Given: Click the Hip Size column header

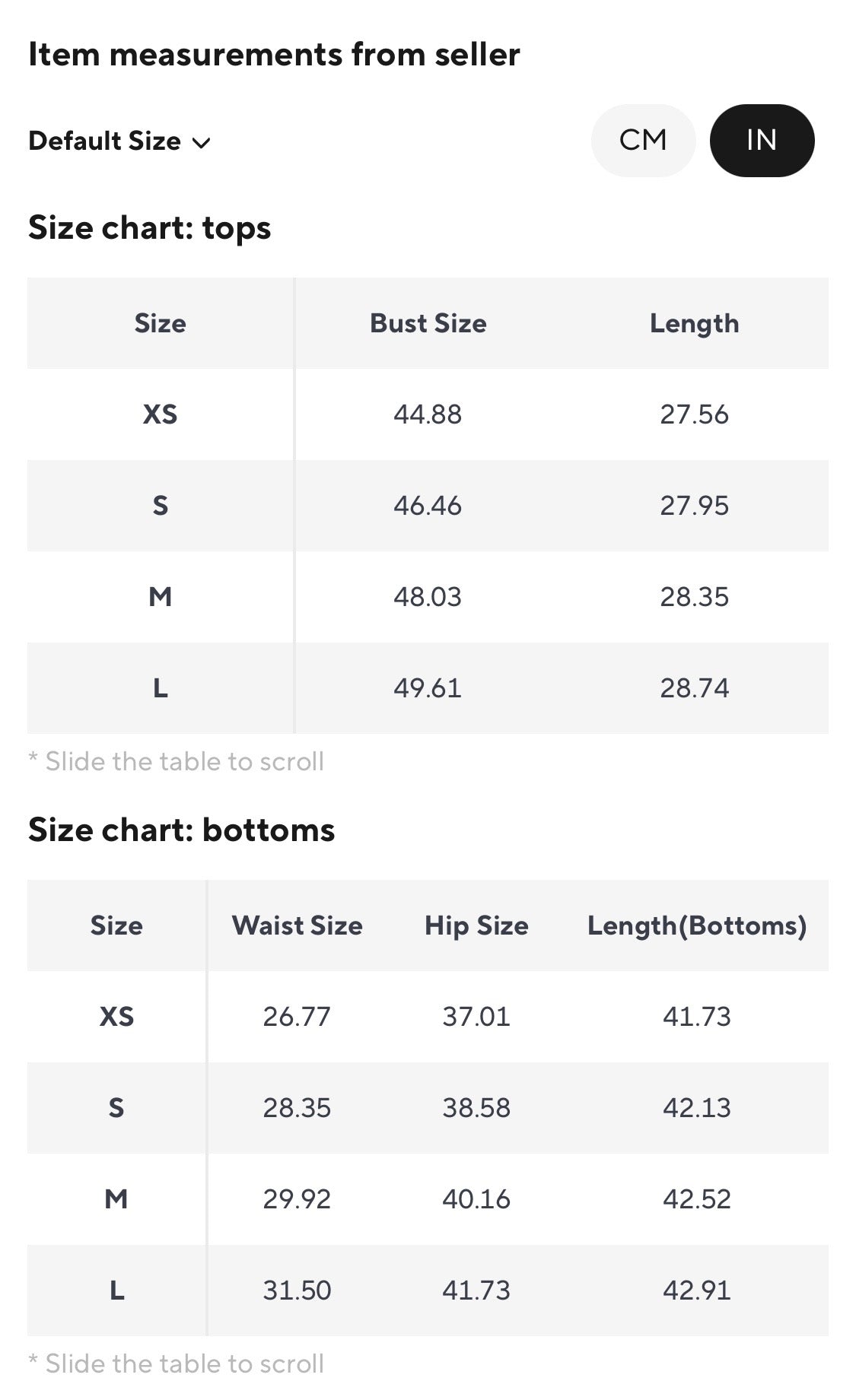Looking at the screenshot, I should click(x=476, y=925).
